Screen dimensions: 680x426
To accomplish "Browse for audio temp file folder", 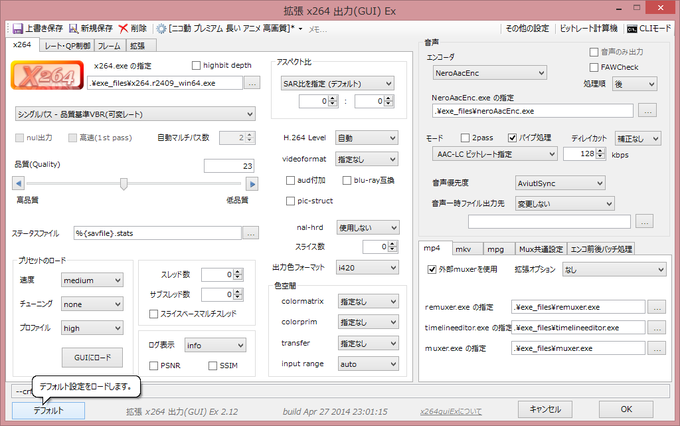I will (x=644, y=222).
